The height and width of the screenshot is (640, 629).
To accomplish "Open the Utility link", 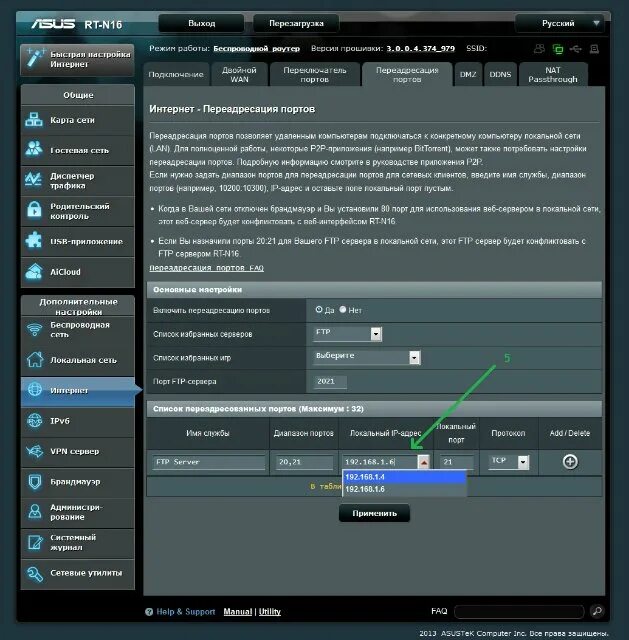I will [x=269, y=611].
